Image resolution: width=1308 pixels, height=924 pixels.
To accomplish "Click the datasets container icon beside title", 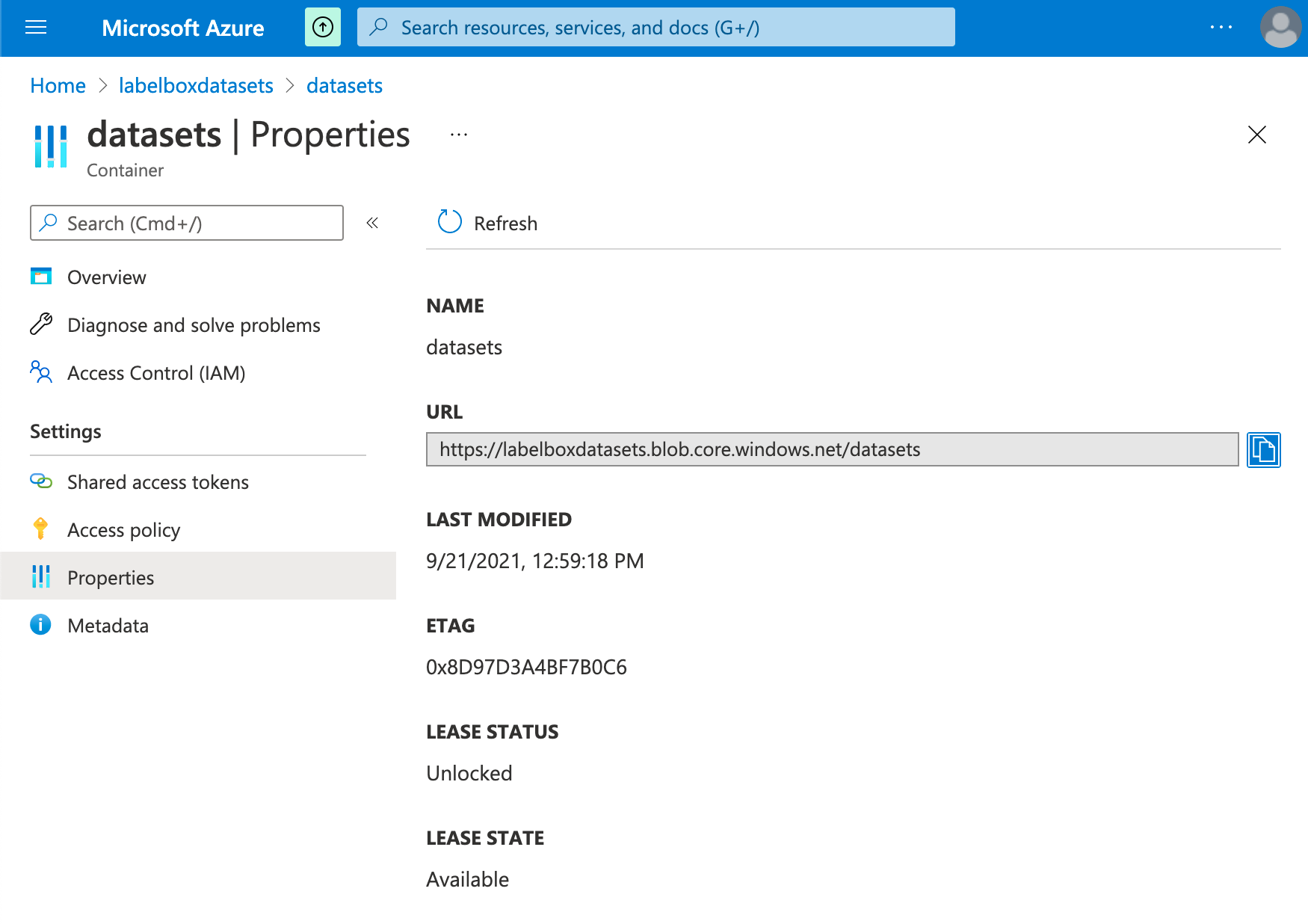I will point(51,146).
